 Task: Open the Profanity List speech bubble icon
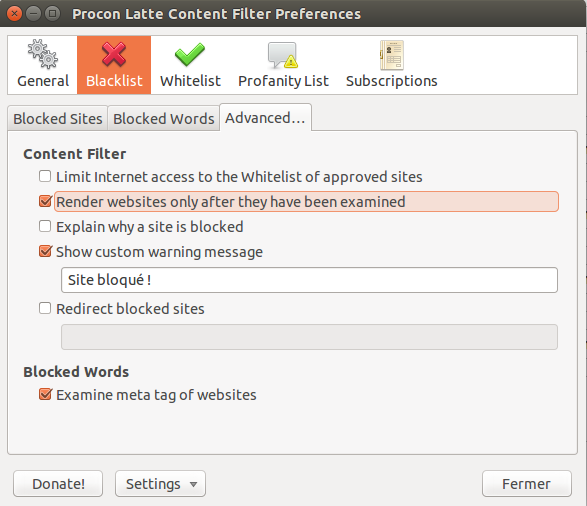pos(283,55)
